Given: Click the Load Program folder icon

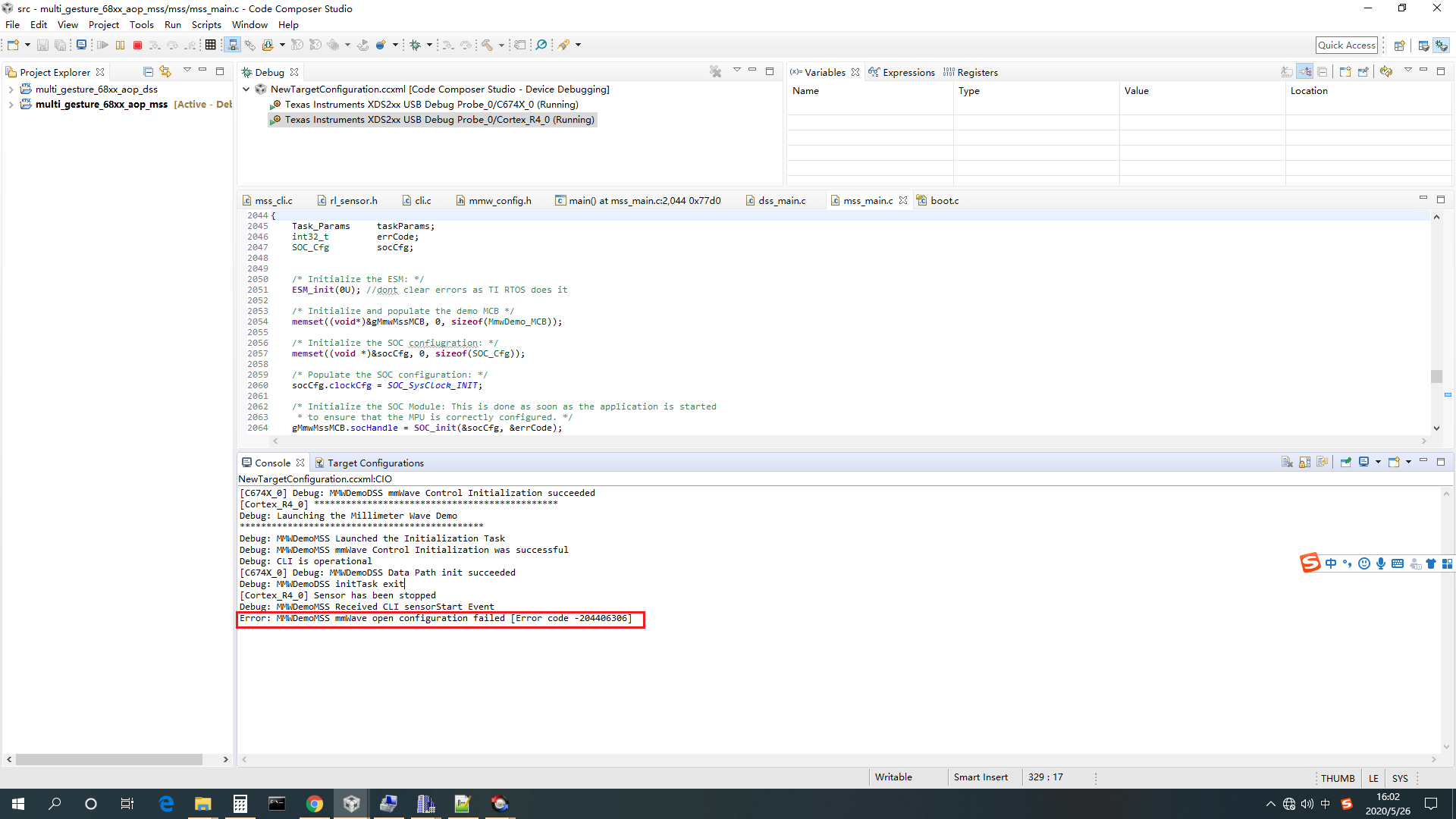Looking at the screenshot, I should tap(268, 45).
